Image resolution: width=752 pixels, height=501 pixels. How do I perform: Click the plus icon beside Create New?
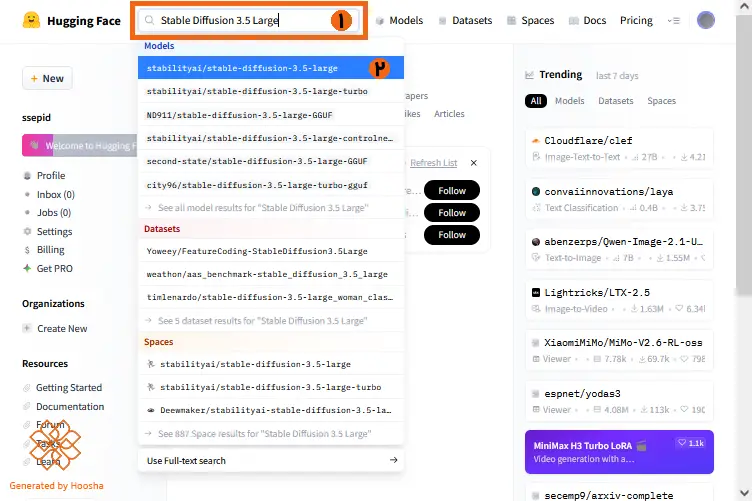point(27,328)
